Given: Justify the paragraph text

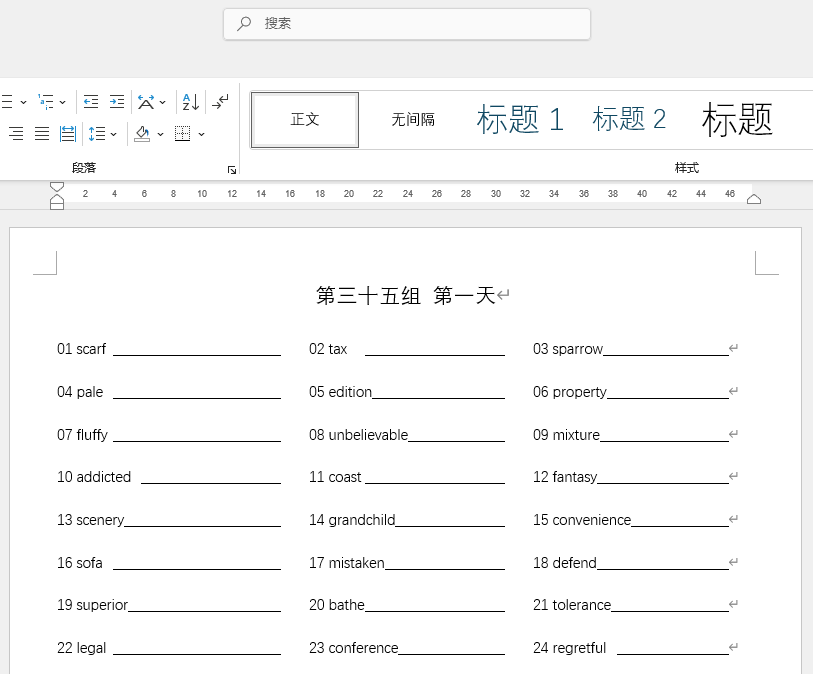Looking at the screenshot, I should click(42, 134).
